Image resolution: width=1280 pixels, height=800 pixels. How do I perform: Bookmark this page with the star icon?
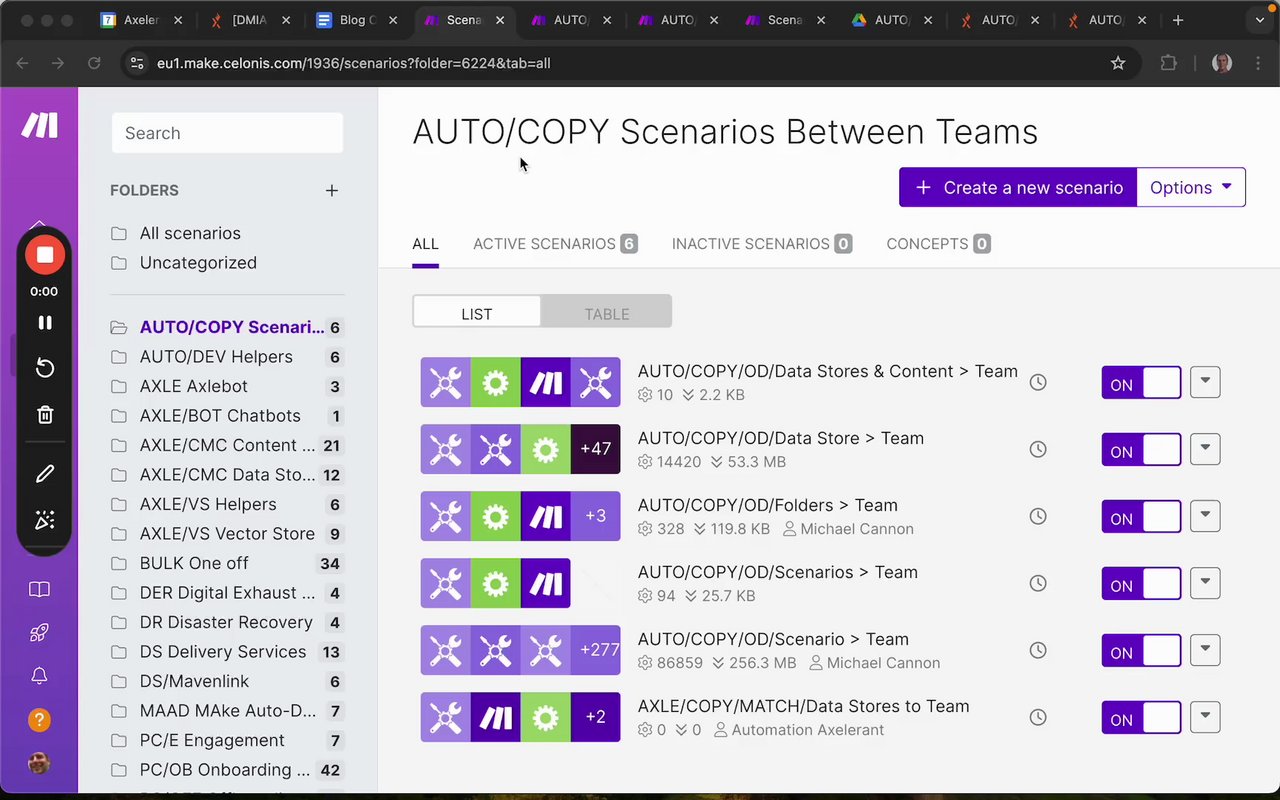tap(1118, 63)
